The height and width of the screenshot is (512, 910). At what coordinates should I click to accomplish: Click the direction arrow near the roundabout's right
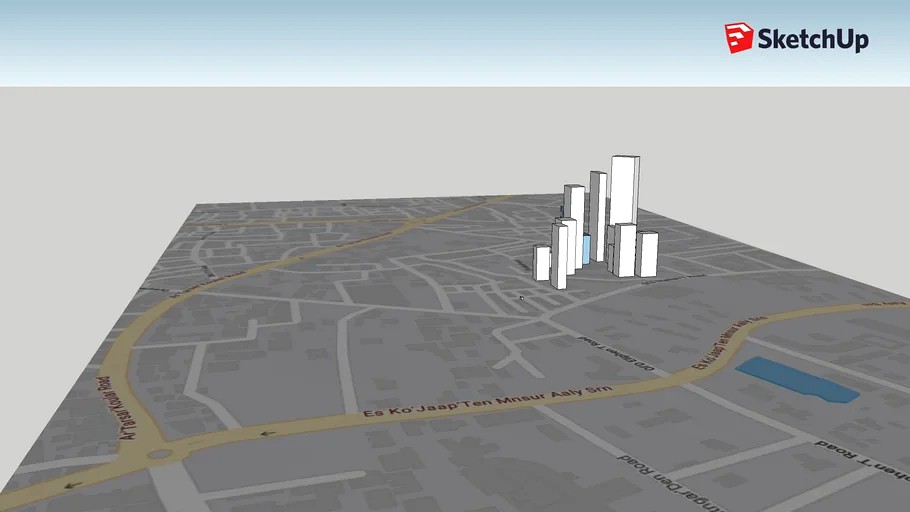point(268,433)
